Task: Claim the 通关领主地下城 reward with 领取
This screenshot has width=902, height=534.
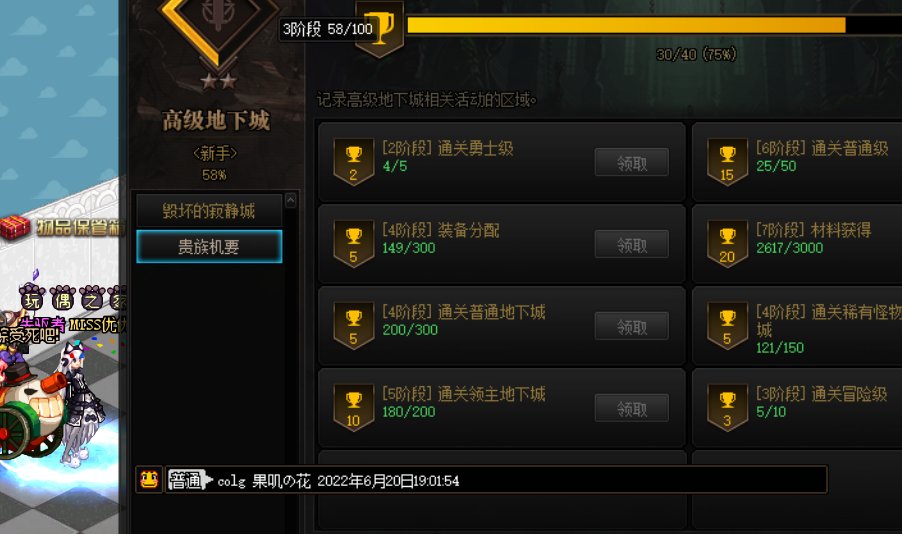Action: tap(632, 408)
